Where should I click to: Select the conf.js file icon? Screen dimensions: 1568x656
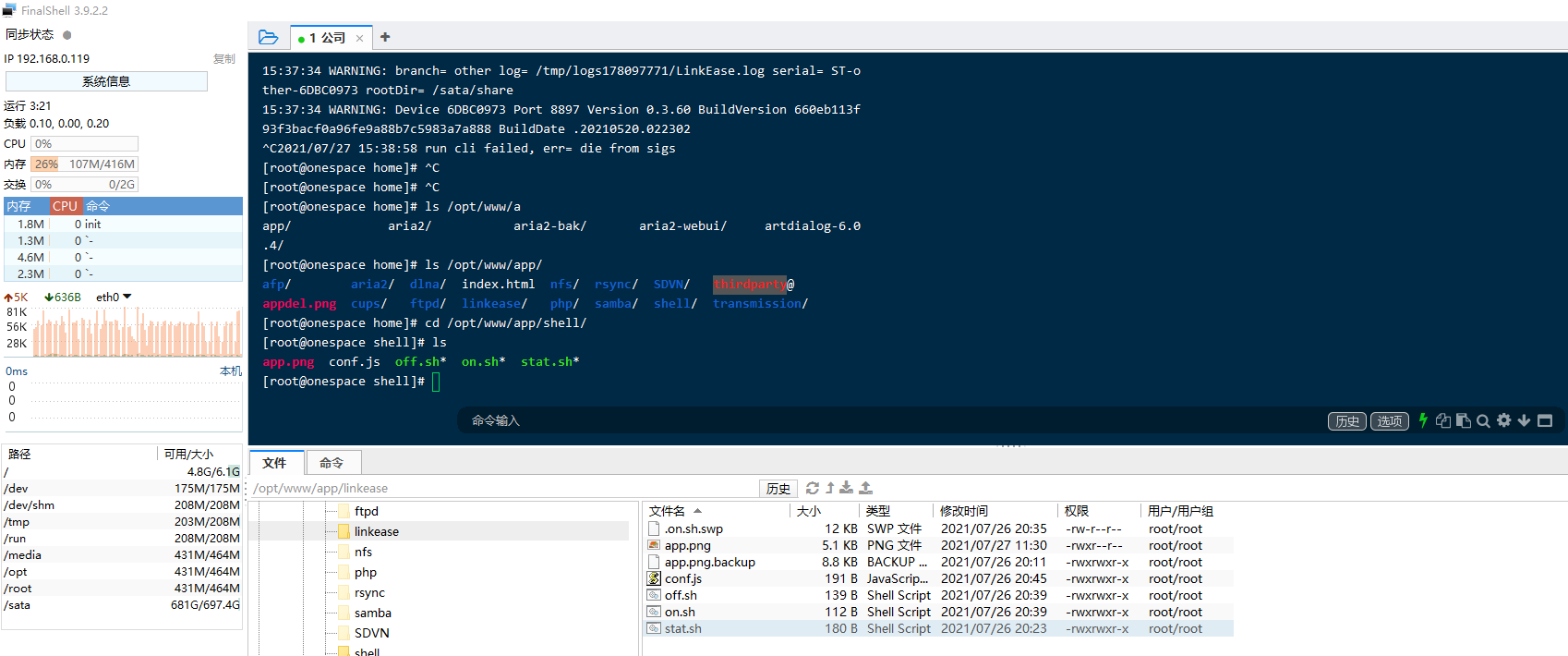point(654,578)
